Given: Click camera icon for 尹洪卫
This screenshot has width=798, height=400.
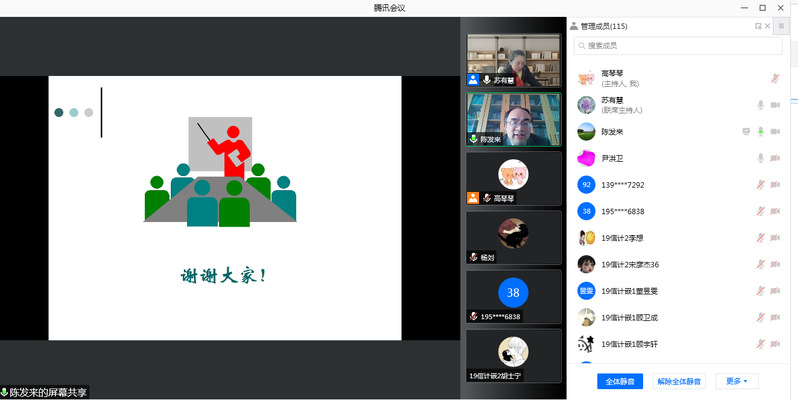Looking at the screenshot, I should pyautogui.click(x=775, y=158).
